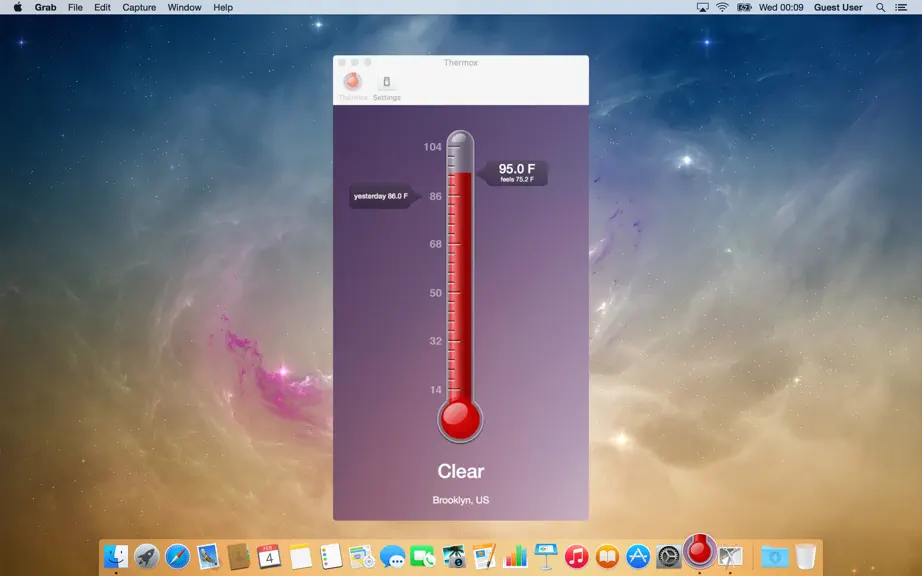
Task: Click the AirPlay display icon
Action: (x=702, y=8)
